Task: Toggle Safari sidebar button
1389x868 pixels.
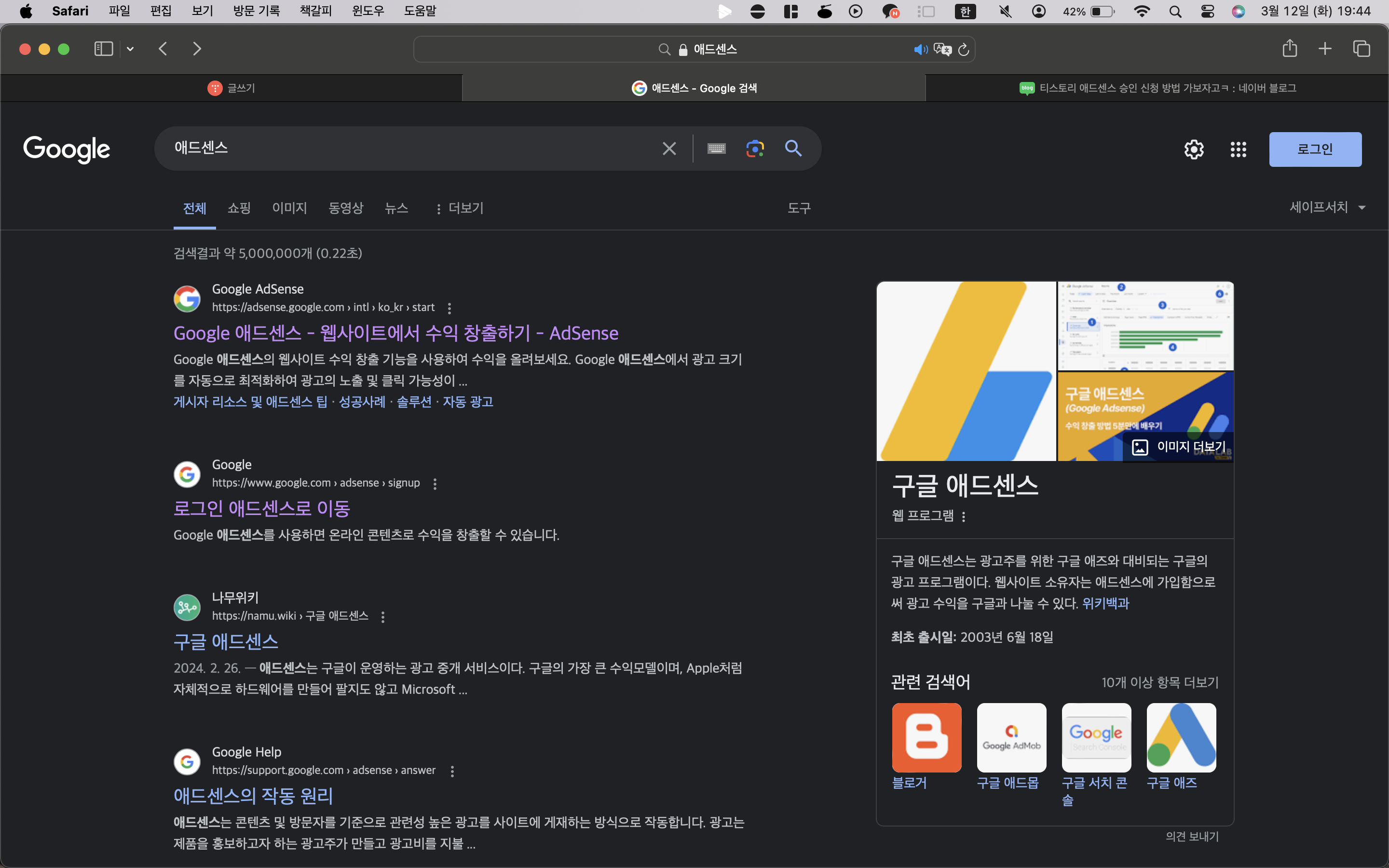Action: [103, 49]
